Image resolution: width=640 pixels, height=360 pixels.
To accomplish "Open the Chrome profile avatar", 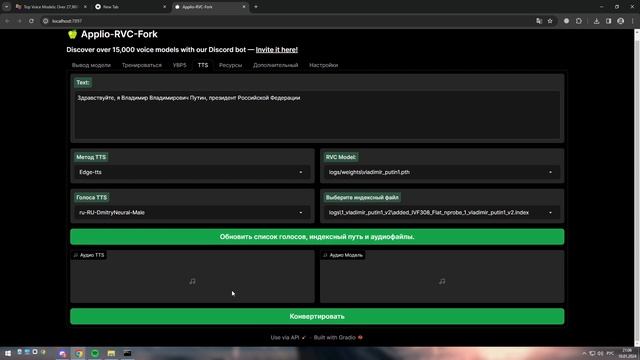I will coord(620,21).
